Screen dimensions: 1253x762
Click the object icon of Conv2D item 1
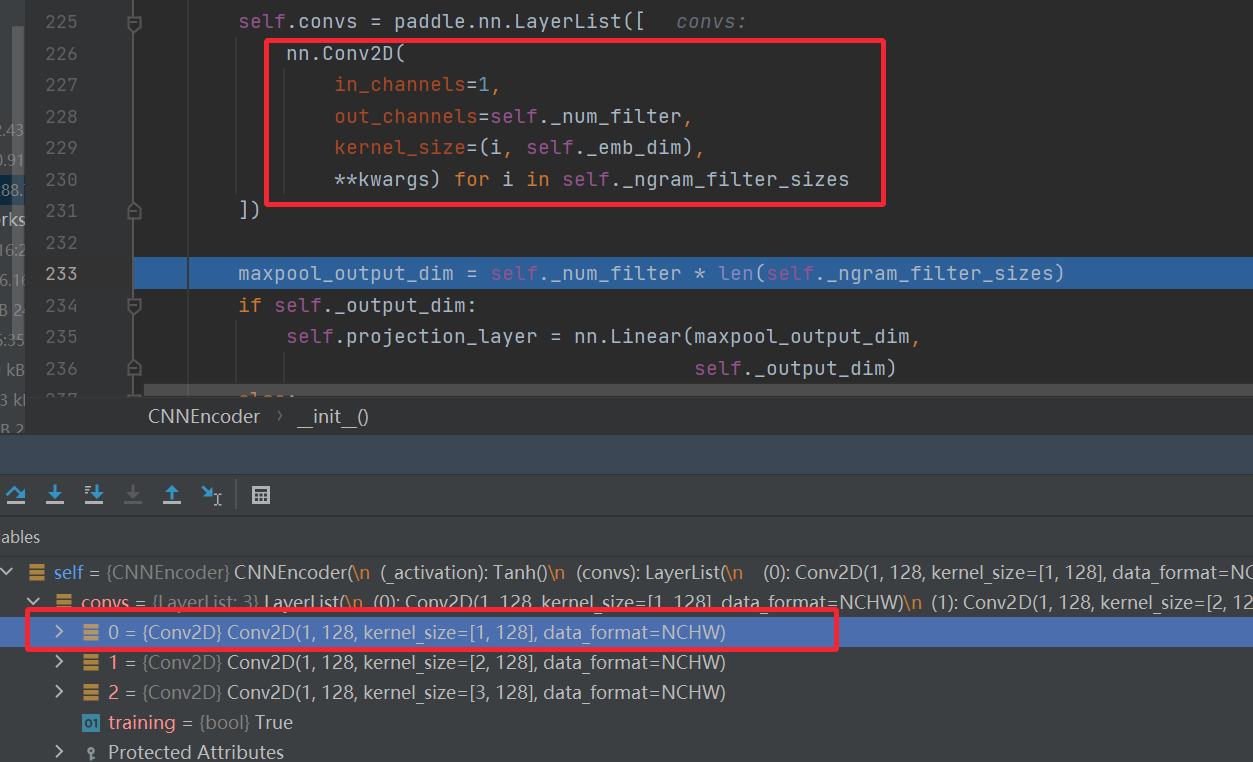(x=91, y=662)
